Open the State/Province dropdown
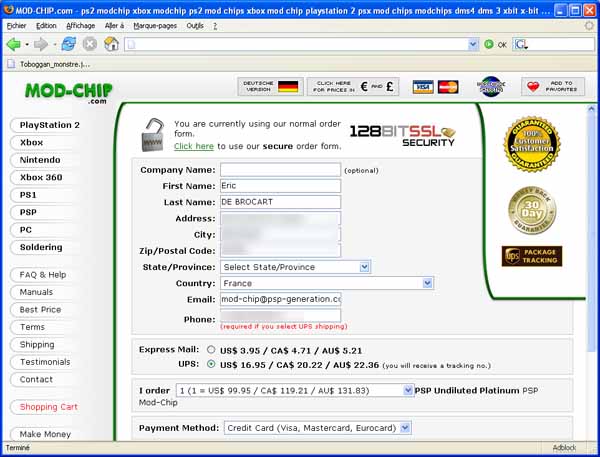This screenshot has height=457, width=600. pyautogui.click(x=295, y=267)
